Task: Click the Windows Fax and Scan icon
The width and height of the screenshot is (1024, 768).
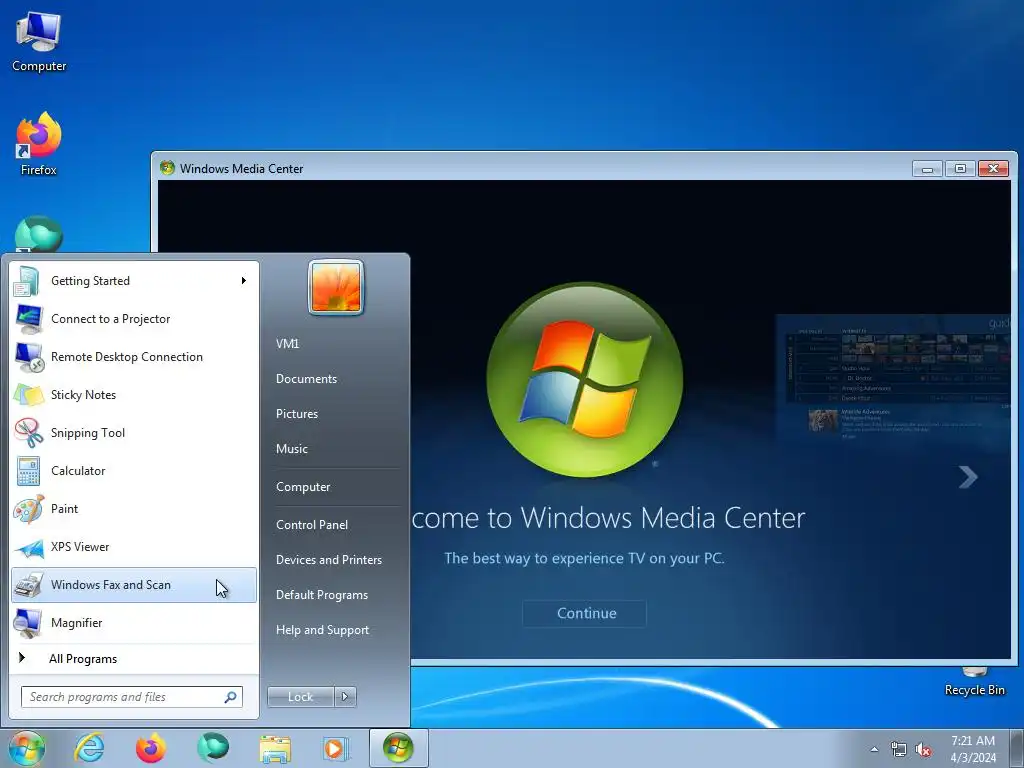Action: (29, 585)
